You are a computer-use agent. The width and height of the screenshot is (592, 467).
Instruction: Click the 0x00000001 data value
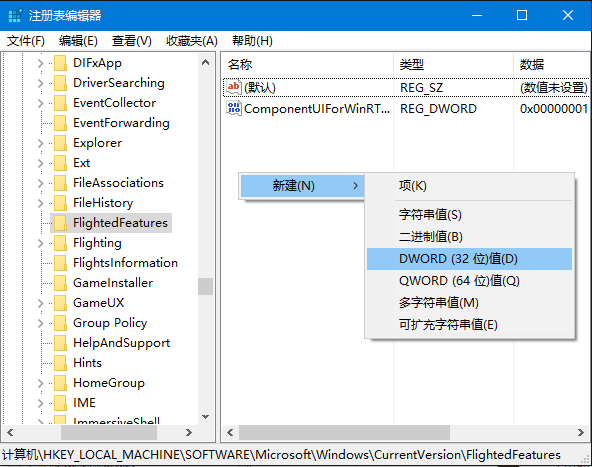click(x=554, y=109)
